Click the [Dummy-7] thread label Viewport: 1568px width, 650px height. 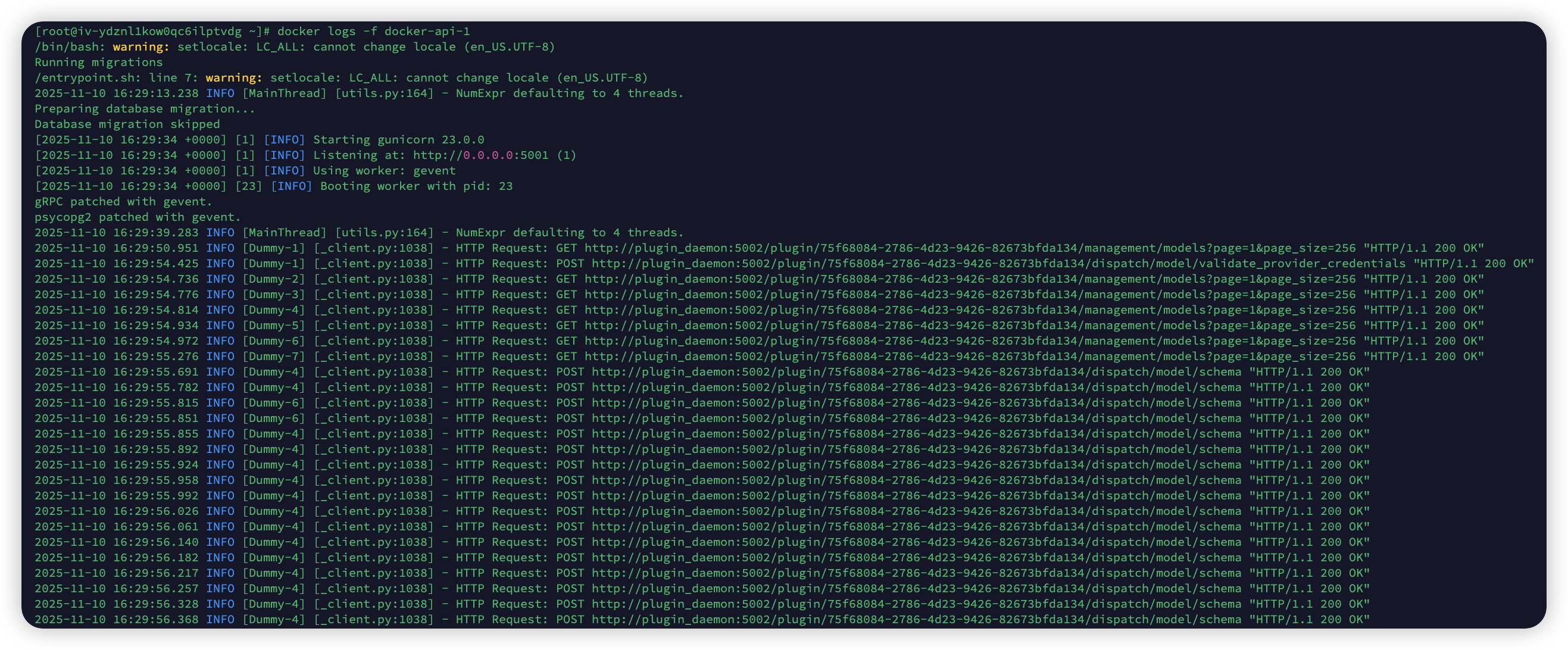click(x=273, y=357)
